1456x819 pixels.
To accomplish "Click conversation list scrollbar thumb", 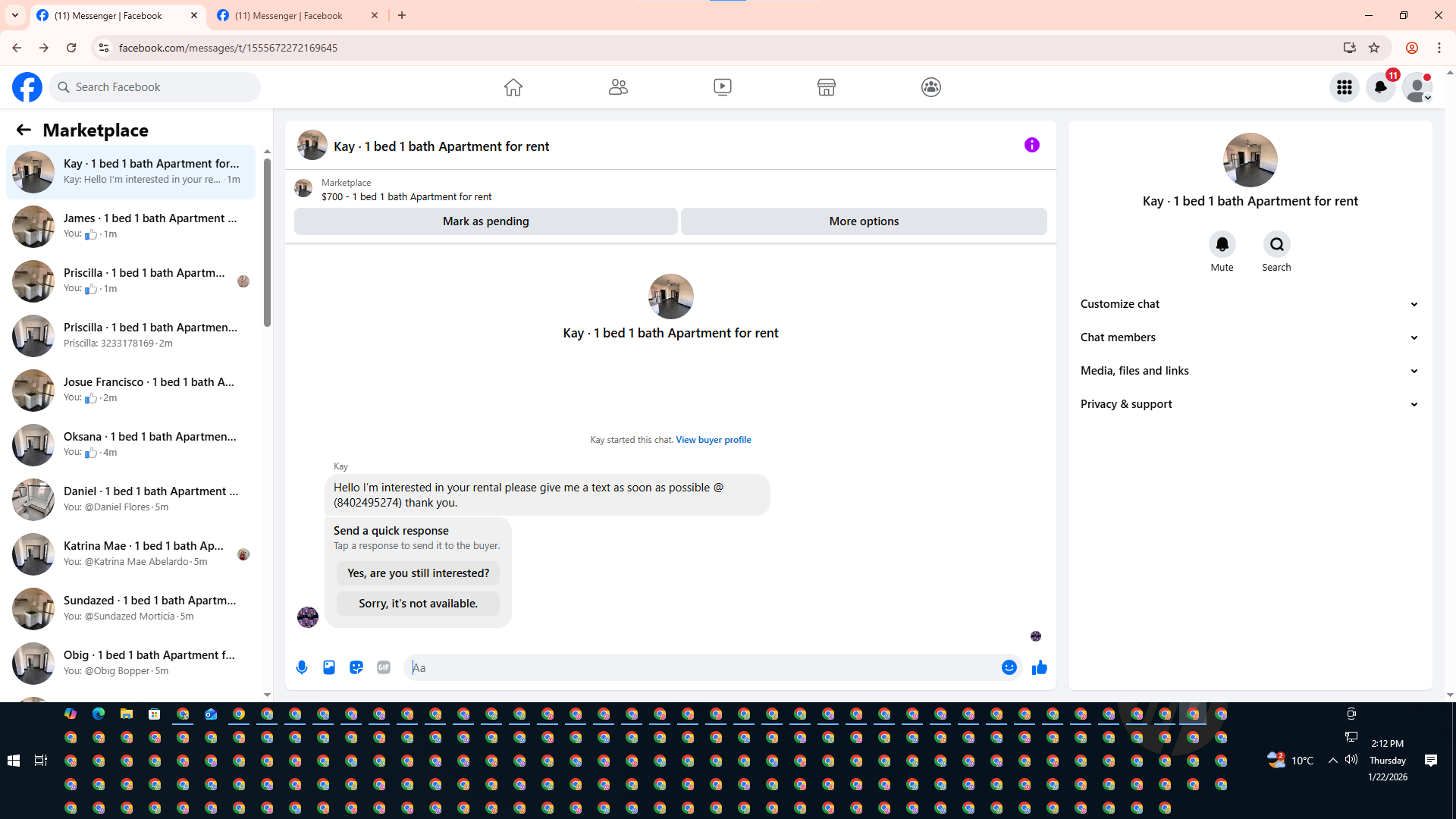I will point(267,243).
